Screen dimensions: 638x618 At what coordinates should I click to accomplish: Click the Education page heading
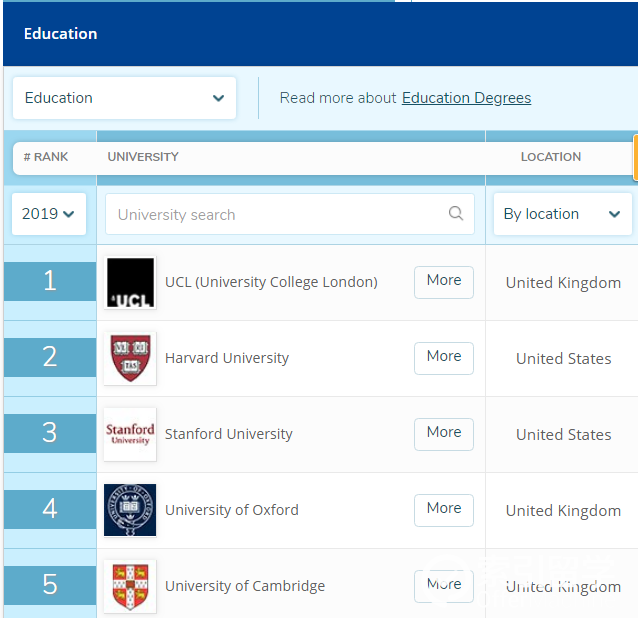coord(61,34)
